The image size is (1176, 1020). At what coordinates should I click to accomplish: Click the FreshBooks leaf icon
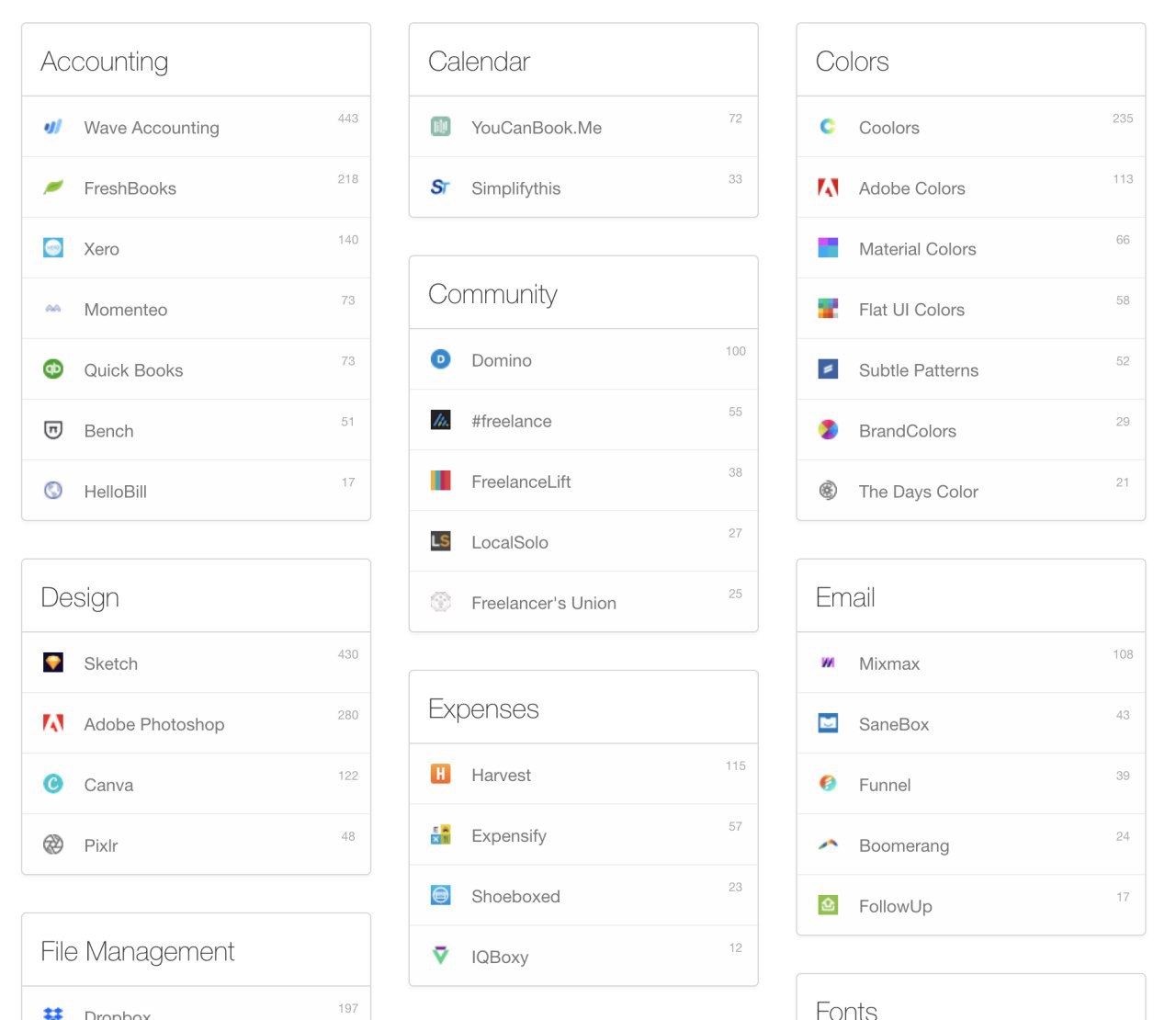coord(53,187)
